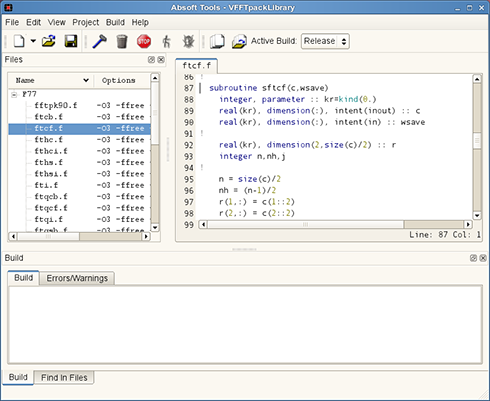
Task: Click the Name column header
Action: tap(51, 81)
